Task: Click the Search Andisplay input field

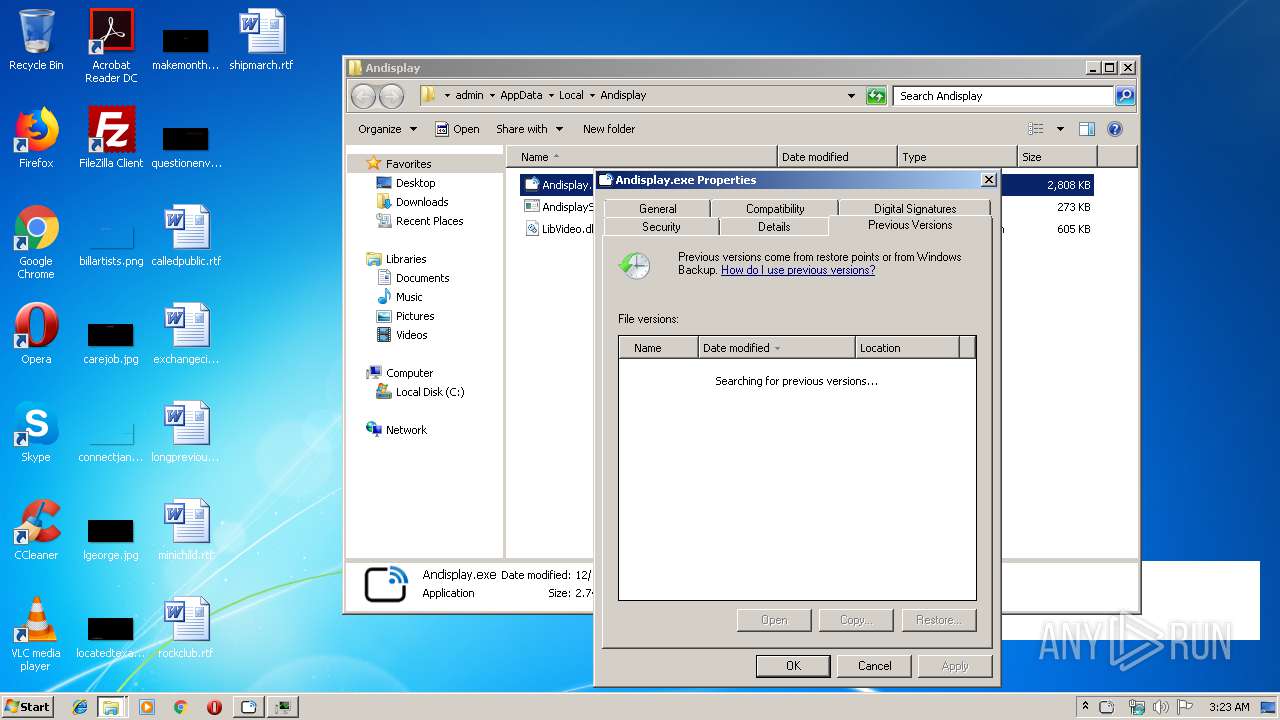Action: [x=1002, y=96]
